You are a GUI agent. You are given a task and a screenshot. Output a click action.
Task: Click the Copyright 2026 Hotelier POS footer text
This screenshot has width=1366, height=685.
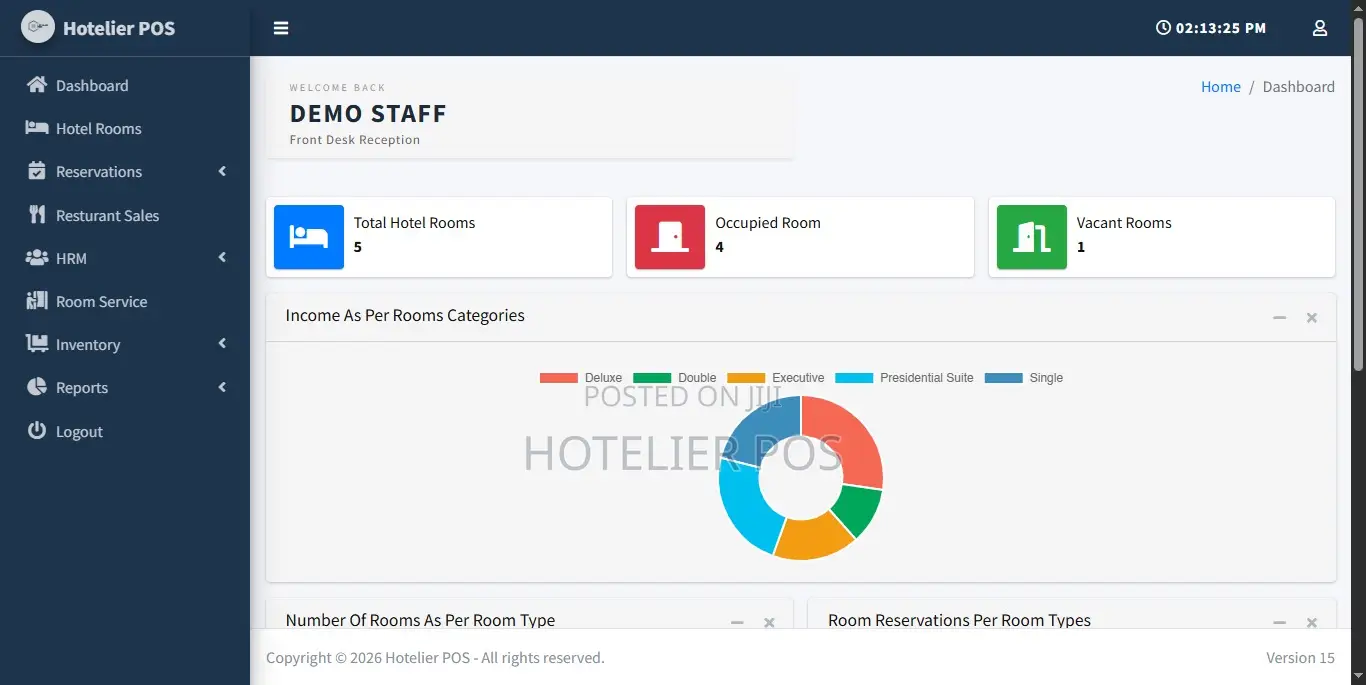[435, 658]
